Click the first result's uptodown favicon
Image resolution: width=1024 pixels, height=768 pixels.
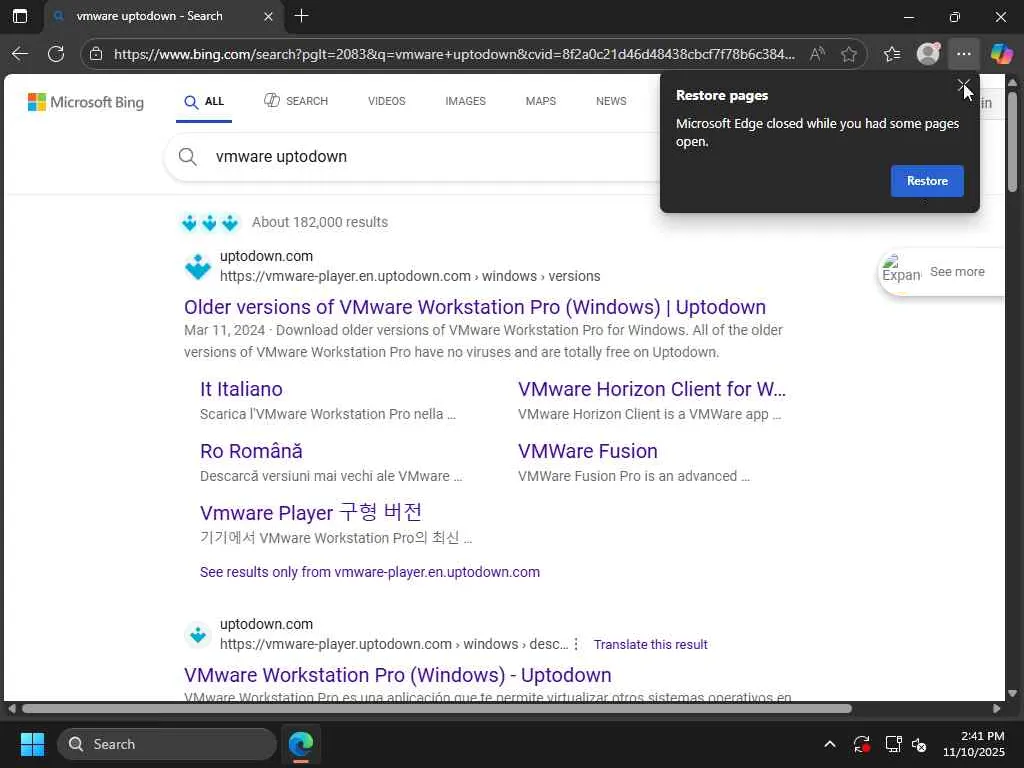click(198, 266)
